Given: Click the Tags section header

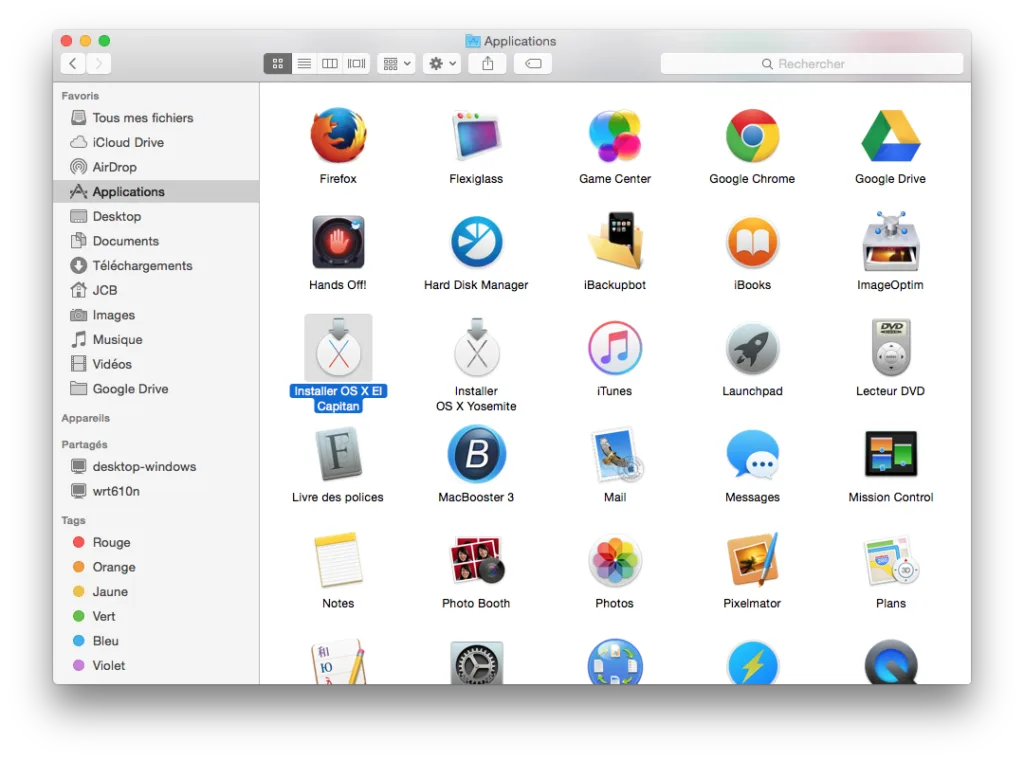Looking at the screenshot, I should coord(73,520).
